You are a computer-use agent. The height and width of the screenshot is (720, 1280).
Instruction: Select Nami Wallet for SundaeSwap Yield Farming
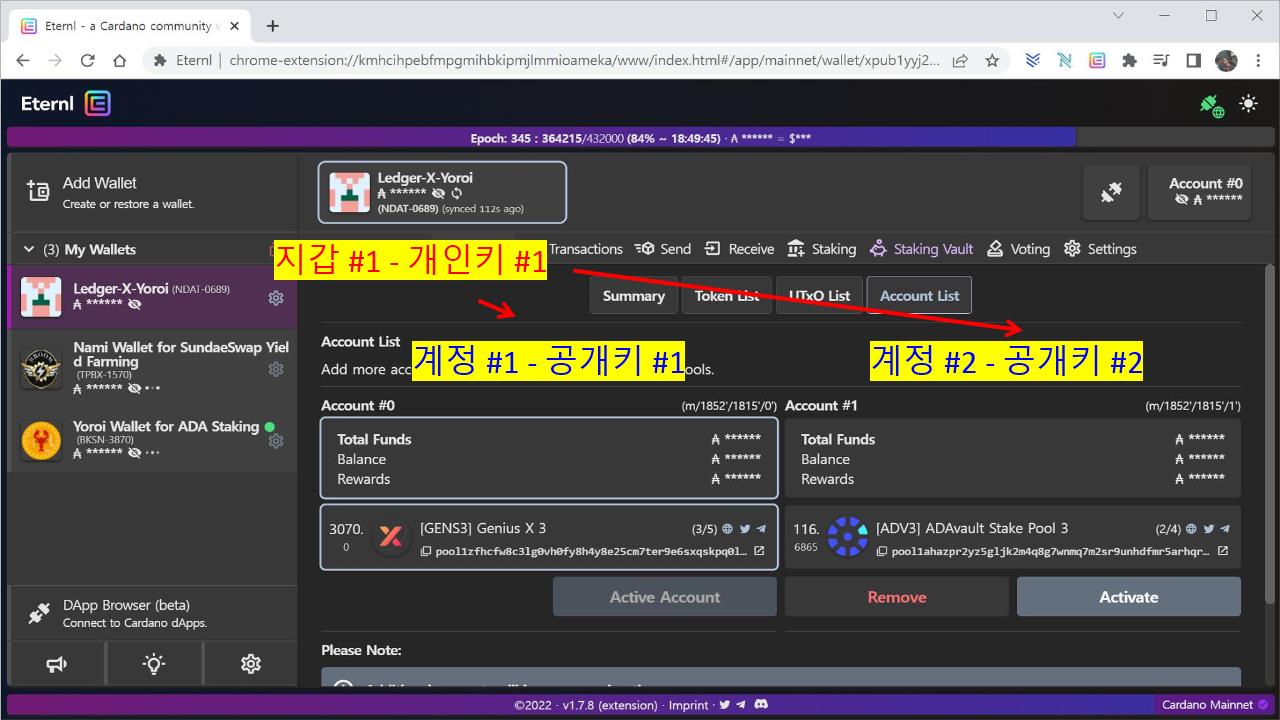pos(152,369)
